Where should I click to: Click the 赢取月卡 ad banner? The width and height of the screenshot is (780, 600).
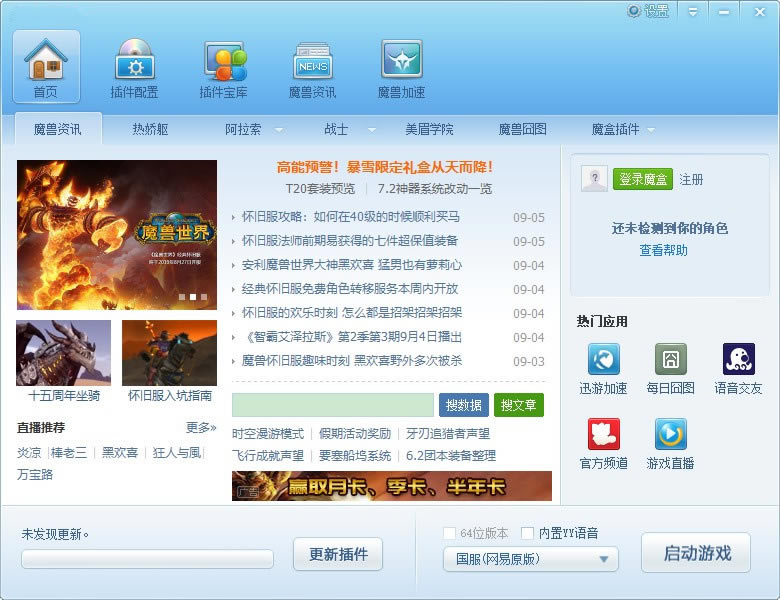(392, 486)
